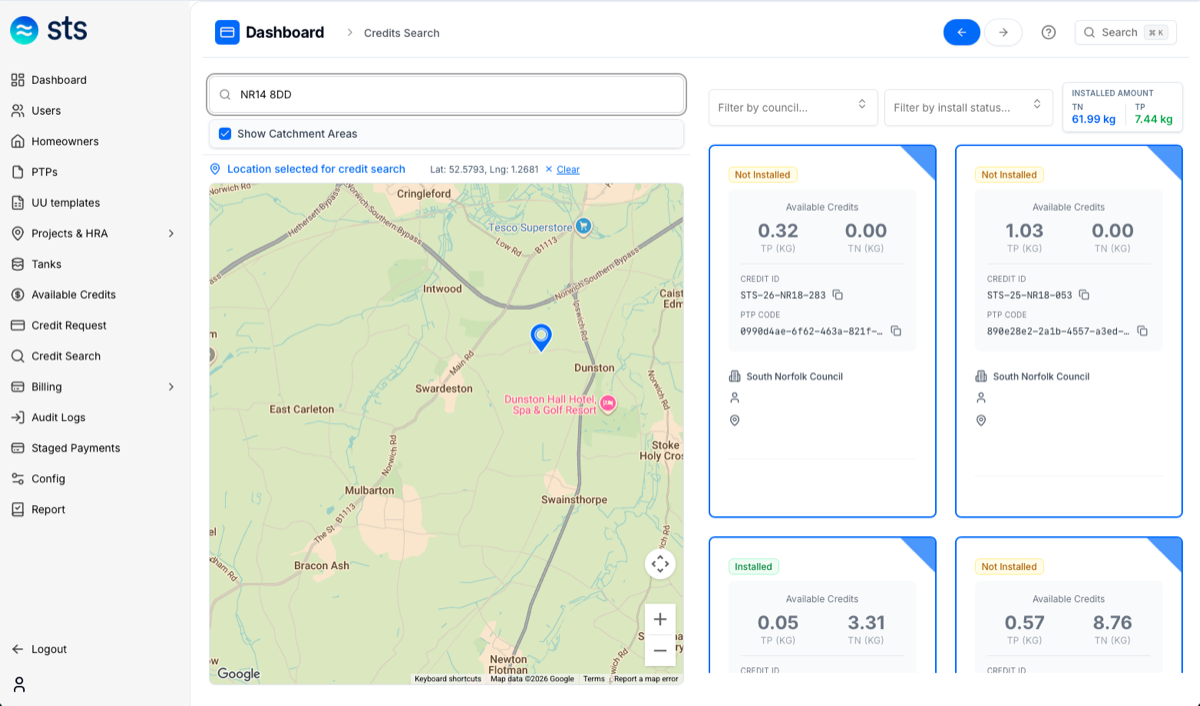Click 3.31 TN value on Installed card

point(866,623)
